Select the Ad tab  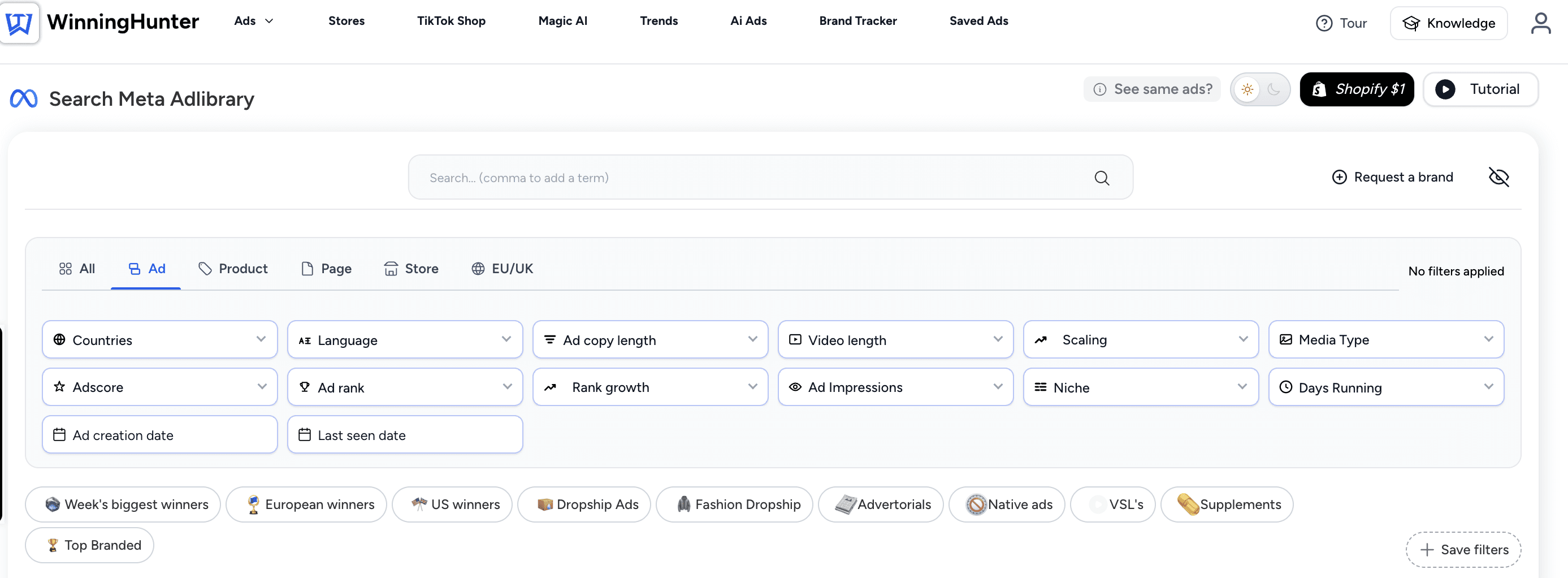coord(146,269)
